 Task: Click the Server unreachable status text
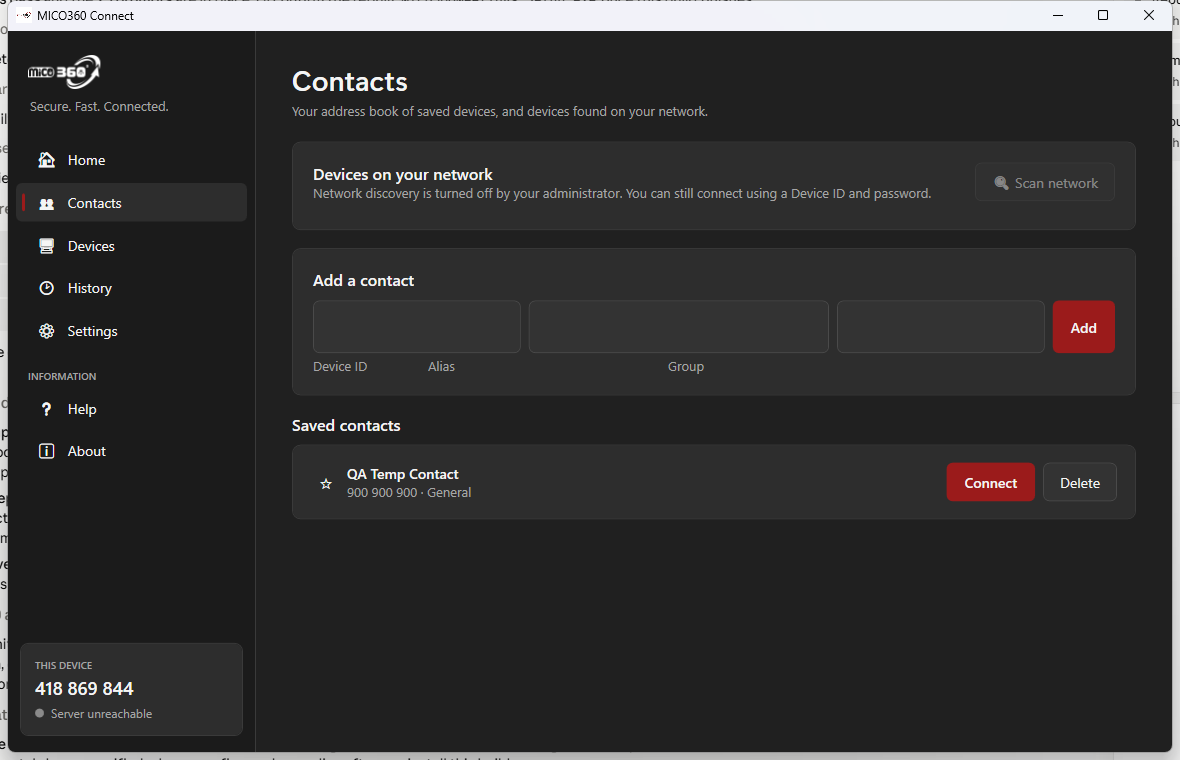102,714
